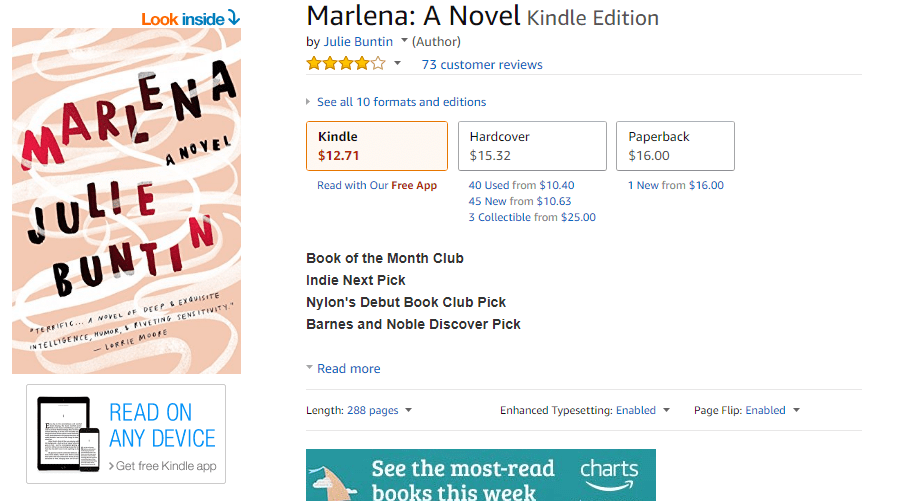Click the Marlena book cover image
The image size is (901, 501).
126,200
